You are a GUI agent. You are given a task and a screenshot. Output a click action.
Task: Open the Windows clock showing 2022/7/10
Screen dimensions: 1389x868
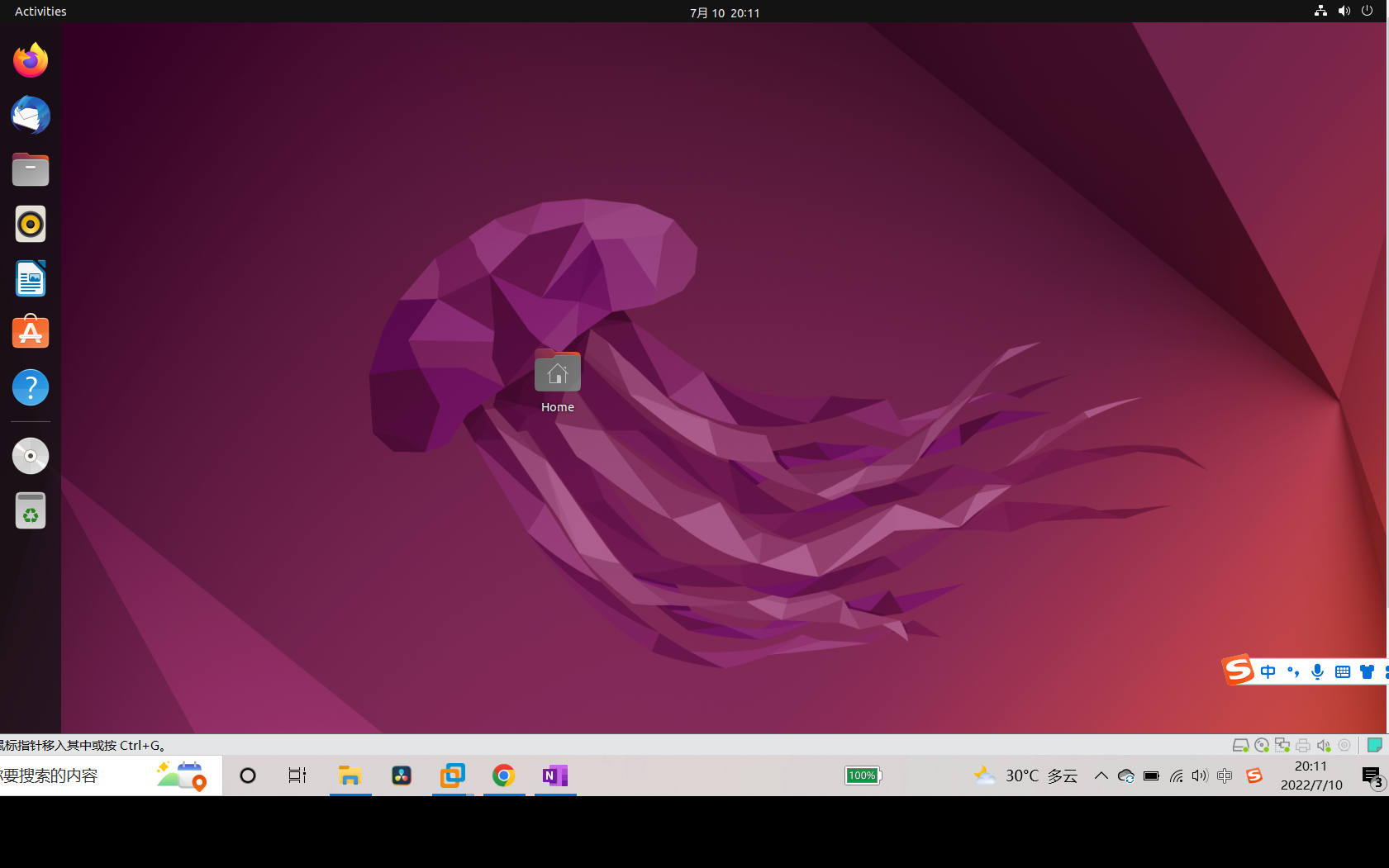(1311, 776)
